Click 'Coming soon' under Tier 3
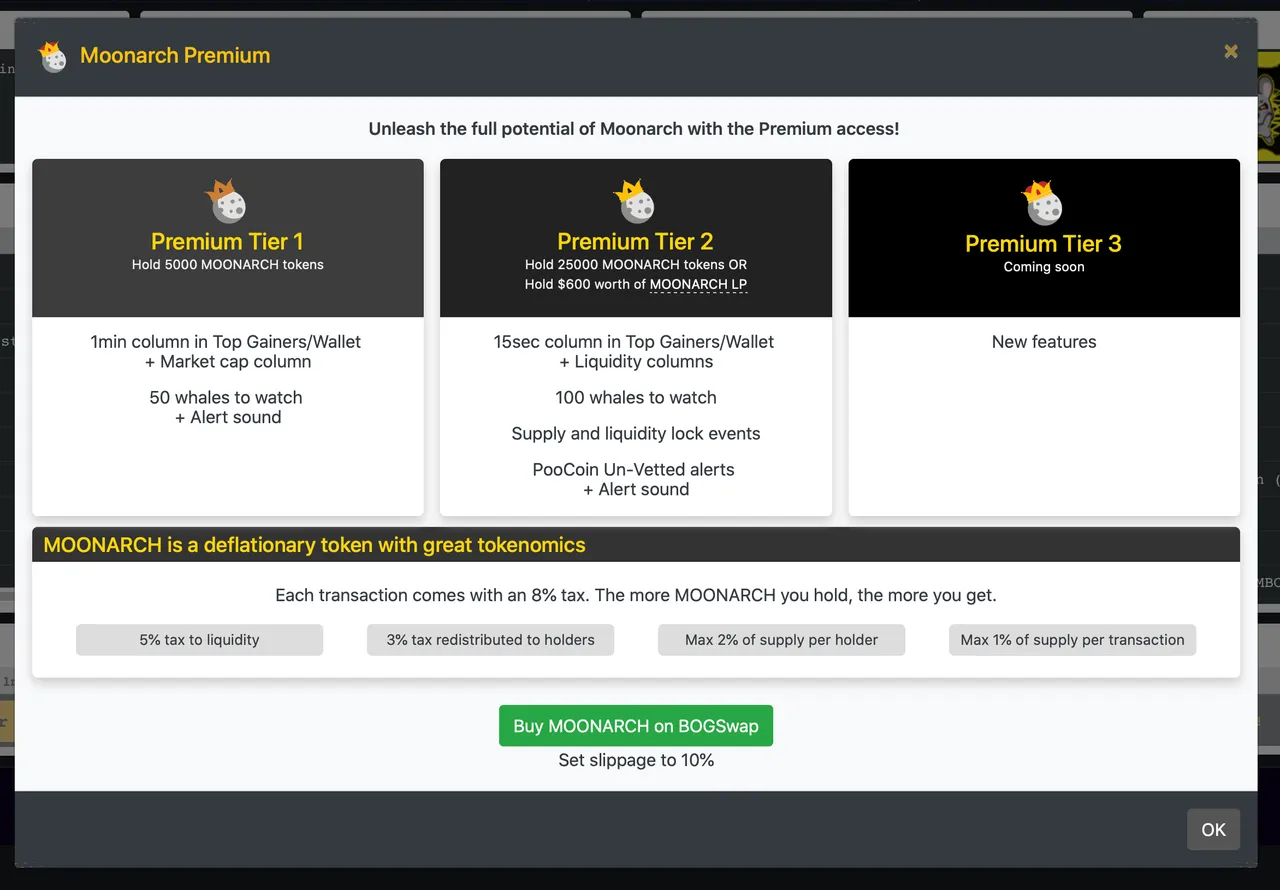Screen dimensions: 1280x890 pyautogui.click(x=1044, y=267)
